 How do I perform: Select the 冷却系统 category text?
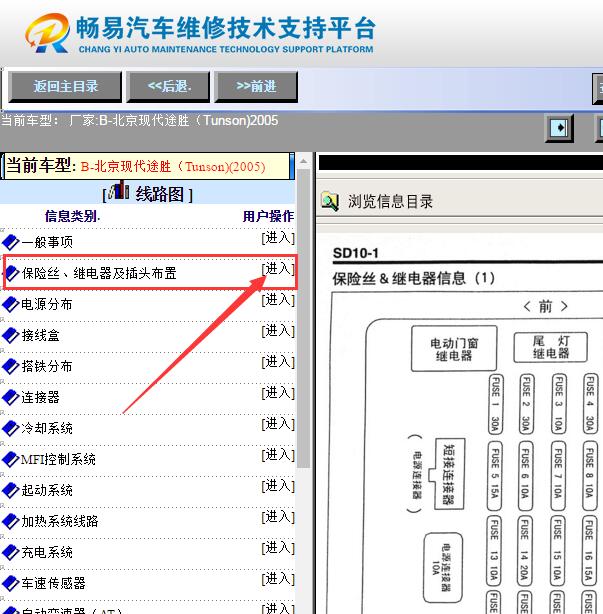pyautogui.click(x=47, y=428)
